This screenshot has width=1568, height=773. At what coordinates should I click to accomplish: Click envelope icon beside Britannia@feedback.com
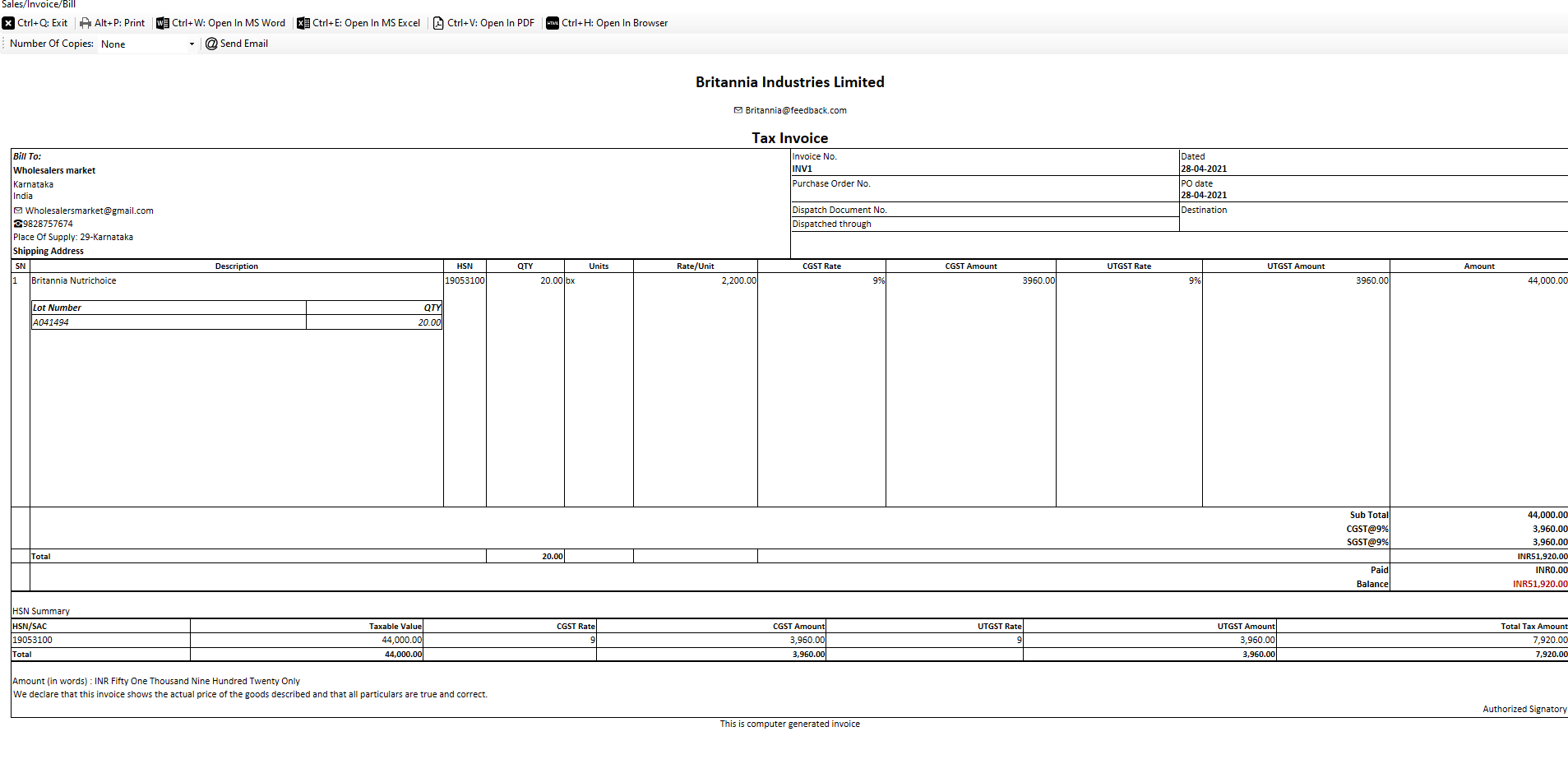[738, 110]
